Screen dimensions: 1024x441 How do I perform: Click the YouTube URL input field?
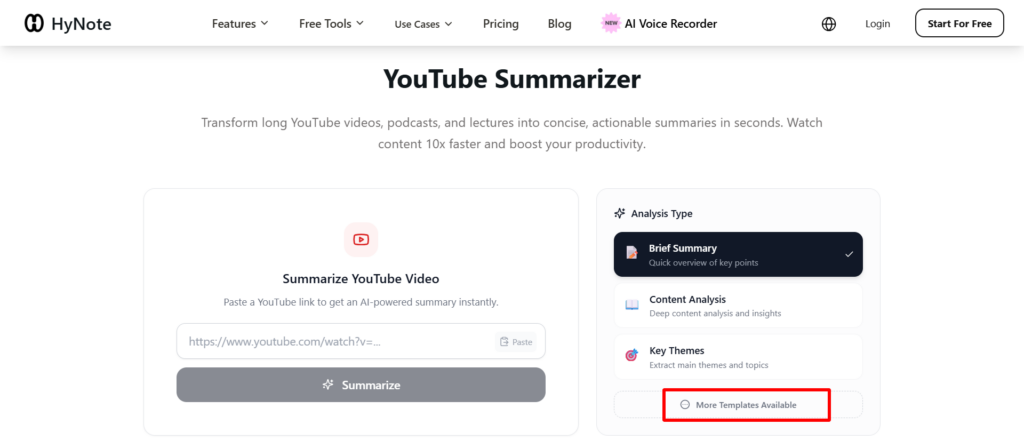pos(335,341)
